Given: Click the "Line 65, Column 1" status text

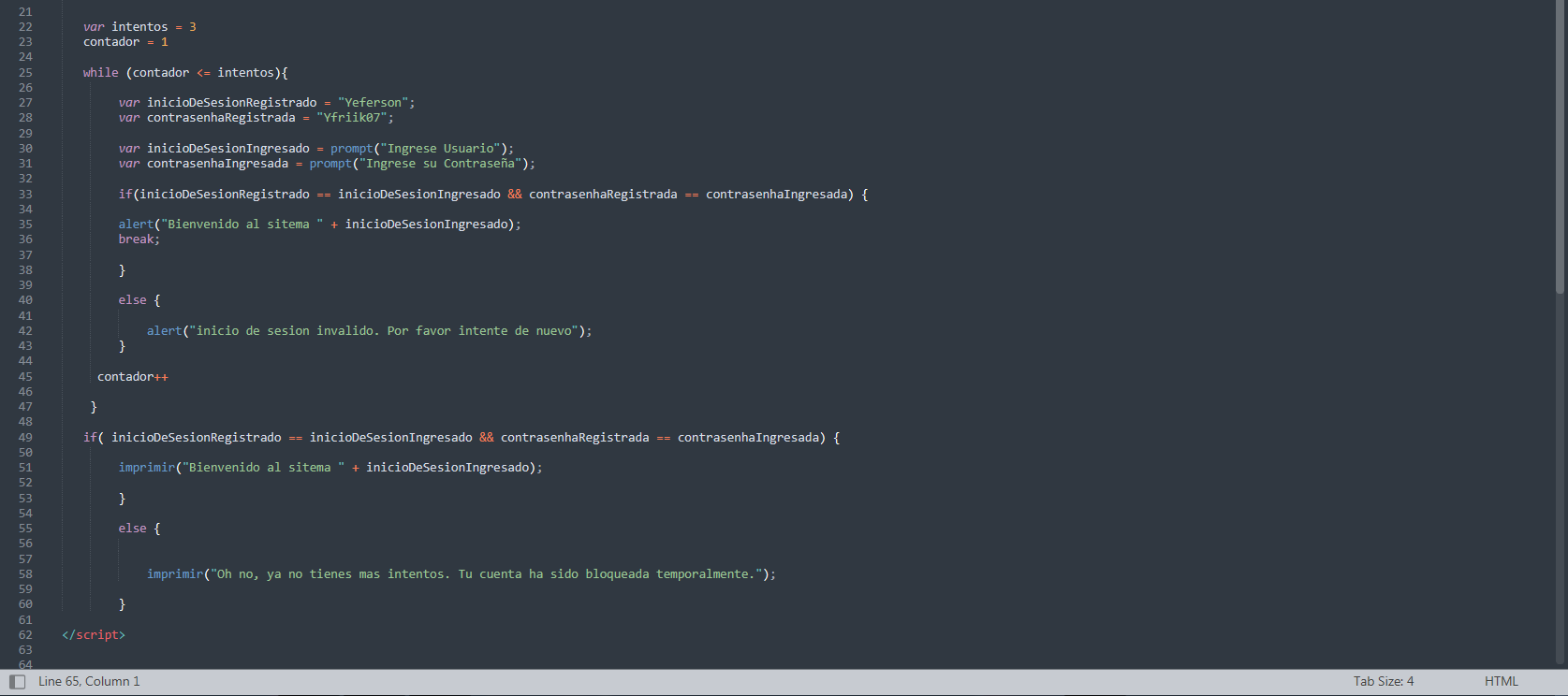Looking at the screenshot, I should click(89, 681).
